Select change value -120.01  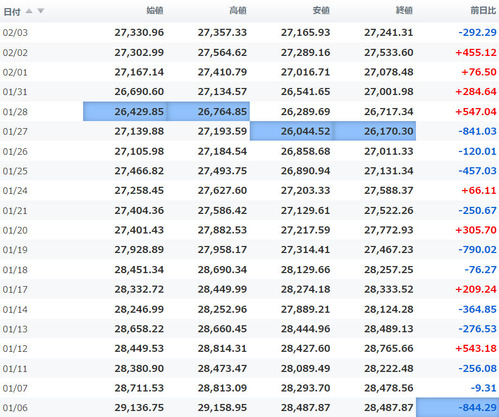[x=478, y=151]
